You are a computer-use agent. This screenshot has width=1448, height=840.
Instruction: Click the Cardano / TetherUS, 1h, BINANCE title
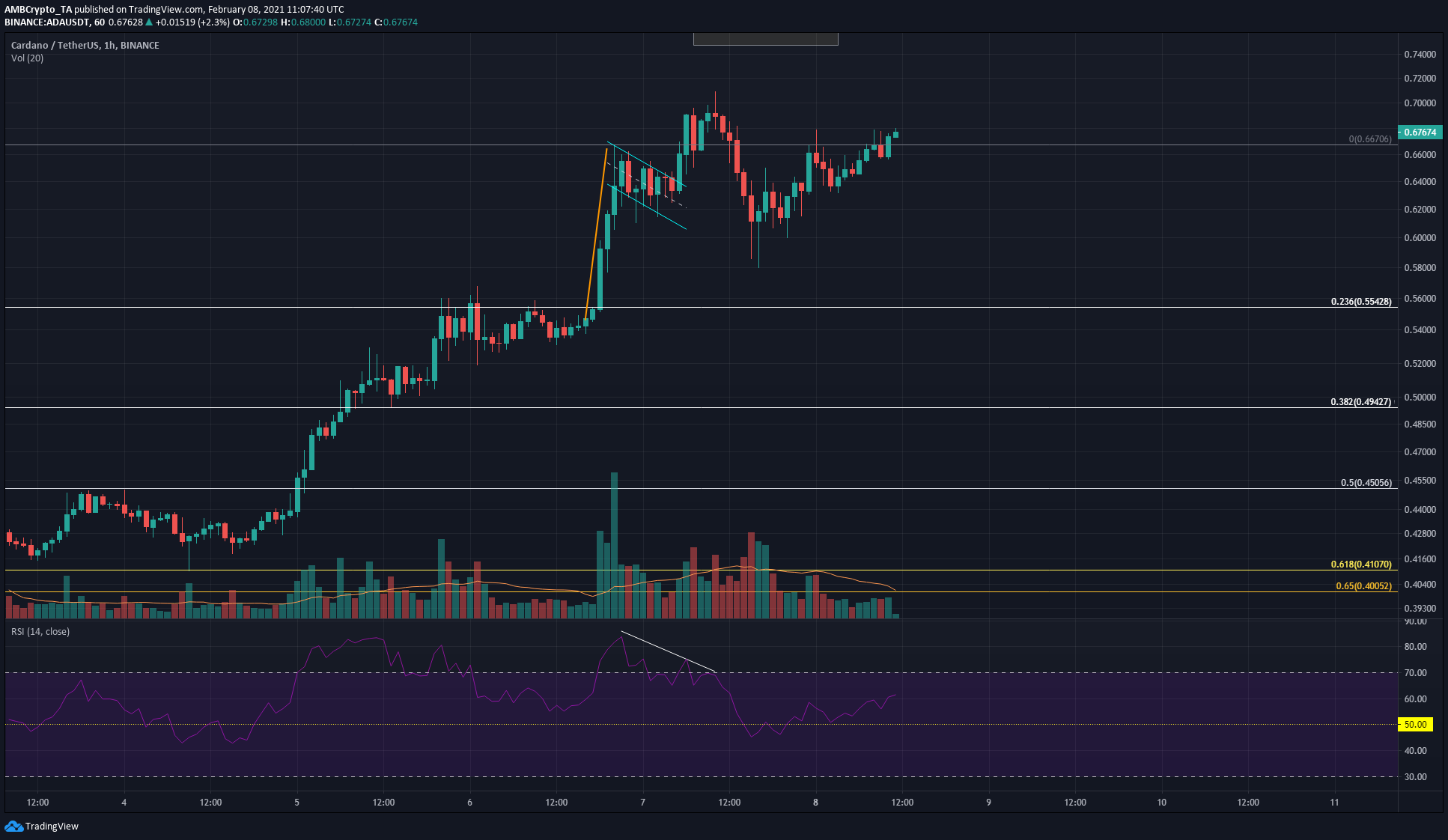pos(85,45)
